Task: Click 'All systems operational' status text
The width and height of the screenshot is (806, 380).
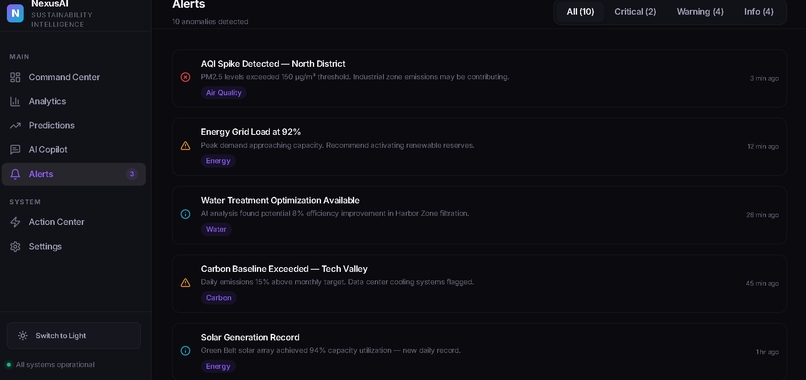Action: point(55,365)
